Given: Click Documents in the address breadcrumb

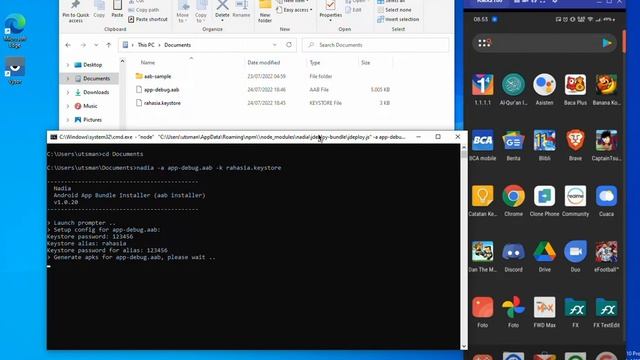Looking at the screenshot, I should point(178,45).
